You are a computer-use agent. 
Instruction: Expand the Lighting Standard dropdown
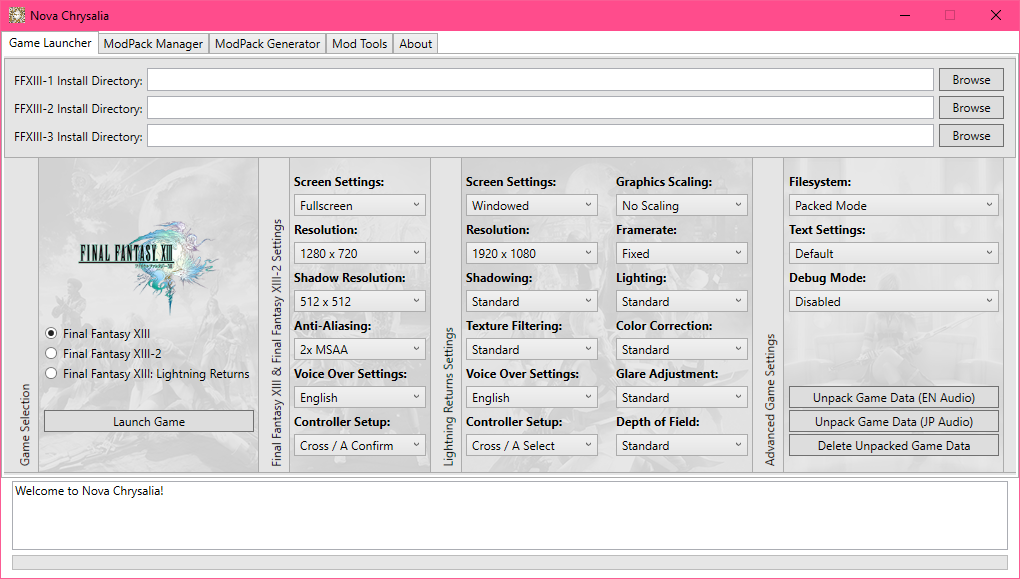tap(682, 301)
